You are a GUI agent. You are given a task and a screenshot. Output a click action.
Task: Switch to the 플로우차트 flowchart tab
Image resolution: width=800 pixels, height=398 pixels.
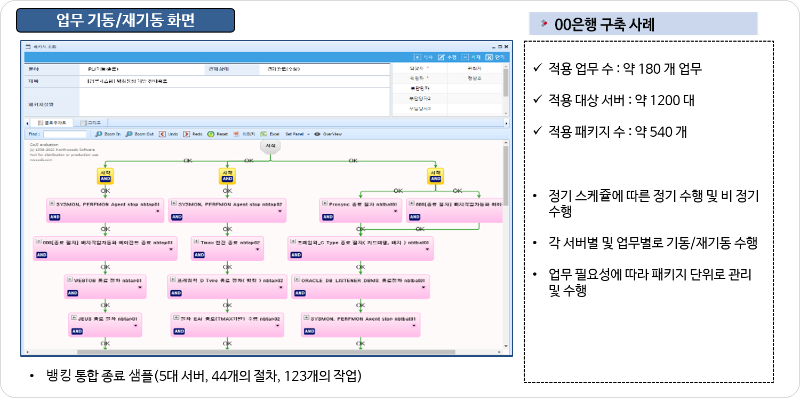[x=52, y=123]
